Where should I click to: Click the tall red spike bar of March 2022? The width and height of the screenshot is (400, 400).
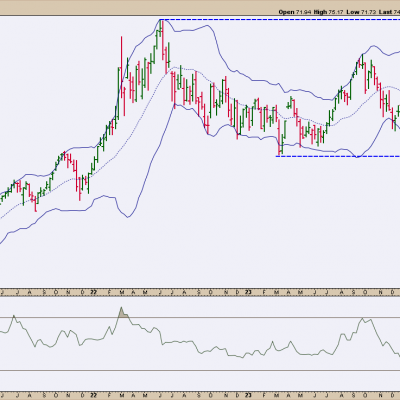tap(122, 75)
